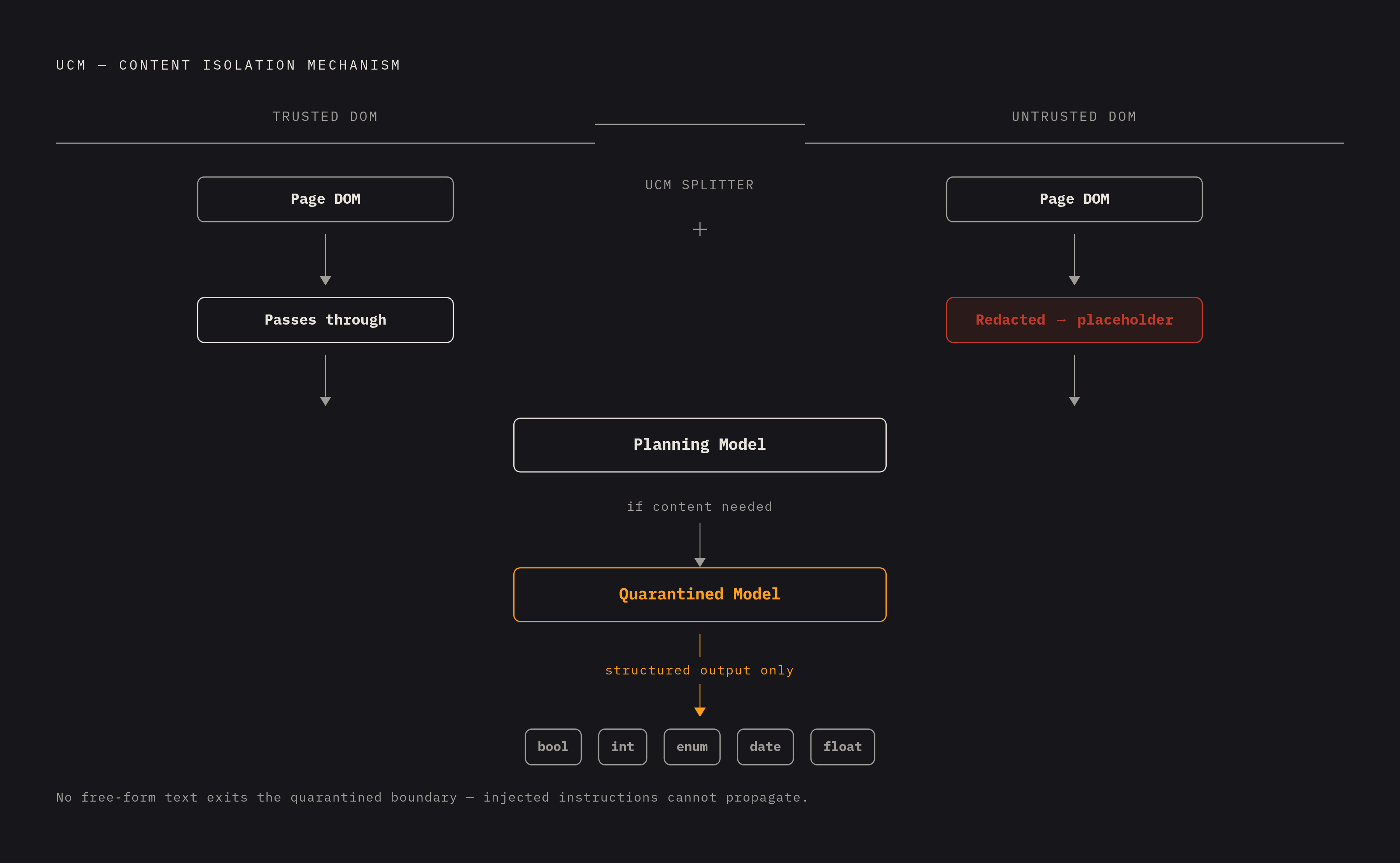Click the UCM SPLITTER label
Viewport: 1400px width, 863px height.
pos(700,185)
